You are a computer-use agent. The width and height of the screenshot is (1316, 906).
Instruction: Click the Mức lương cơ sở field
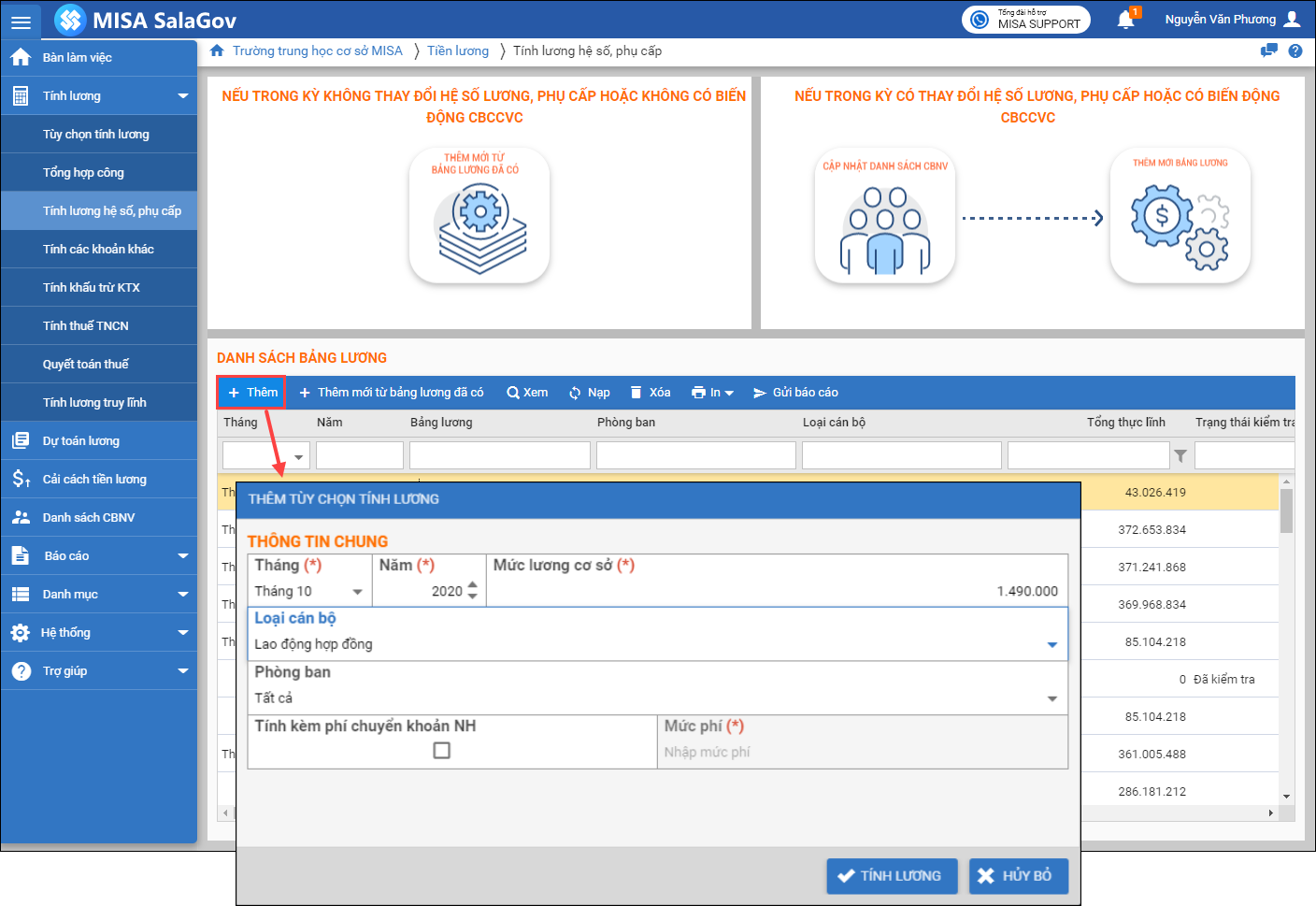[777, 591]
